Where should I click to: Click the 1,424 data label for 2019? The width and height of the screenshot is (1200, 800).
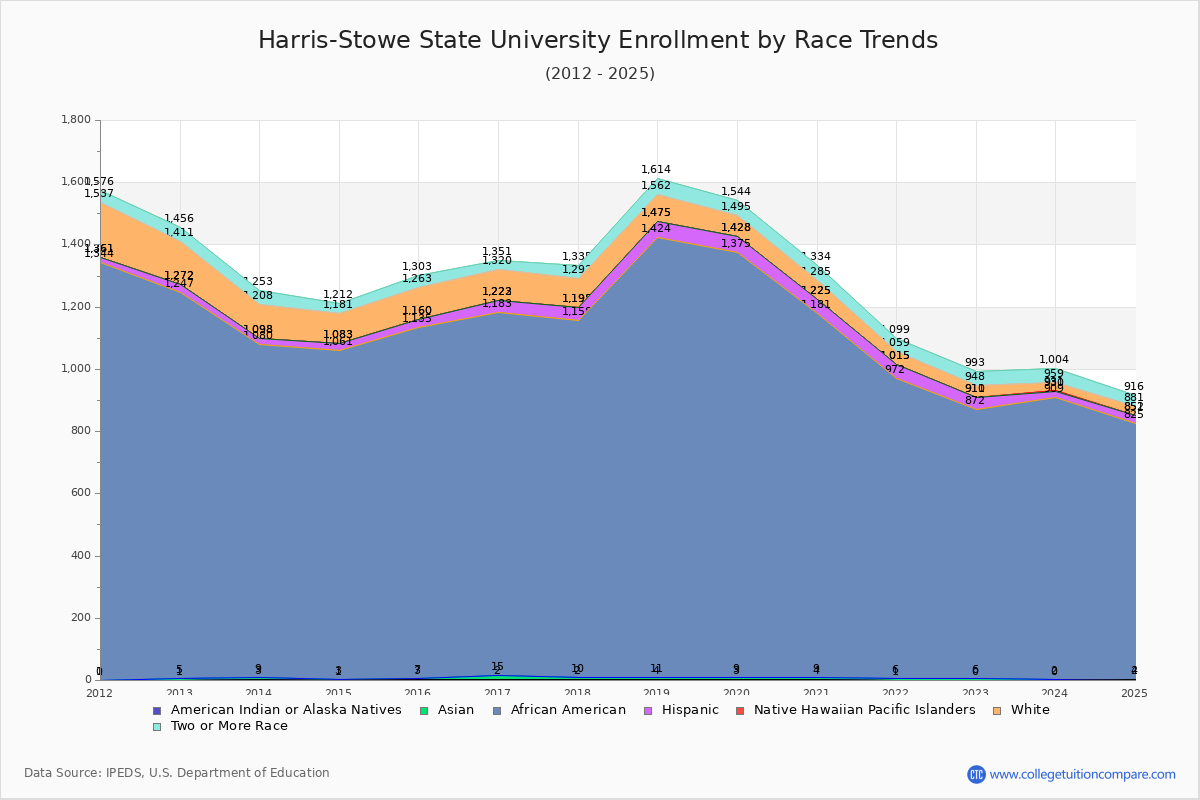656,229
